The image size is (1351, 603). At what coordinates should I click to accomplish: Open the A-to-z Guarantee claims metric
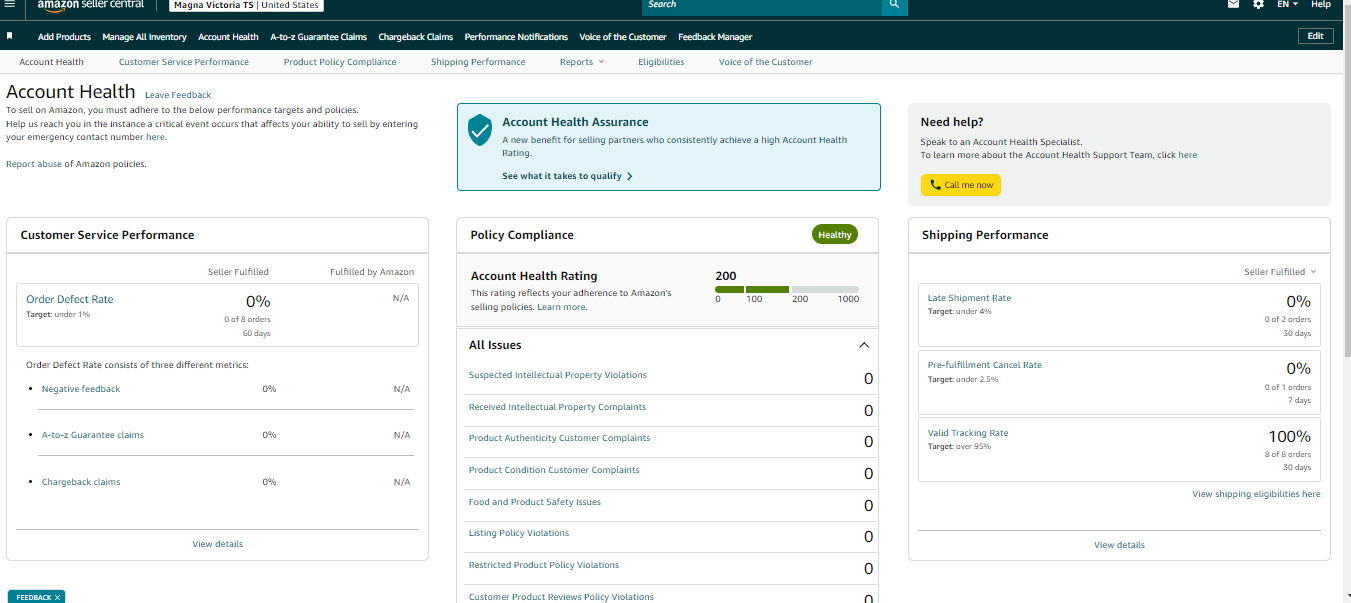93,435
